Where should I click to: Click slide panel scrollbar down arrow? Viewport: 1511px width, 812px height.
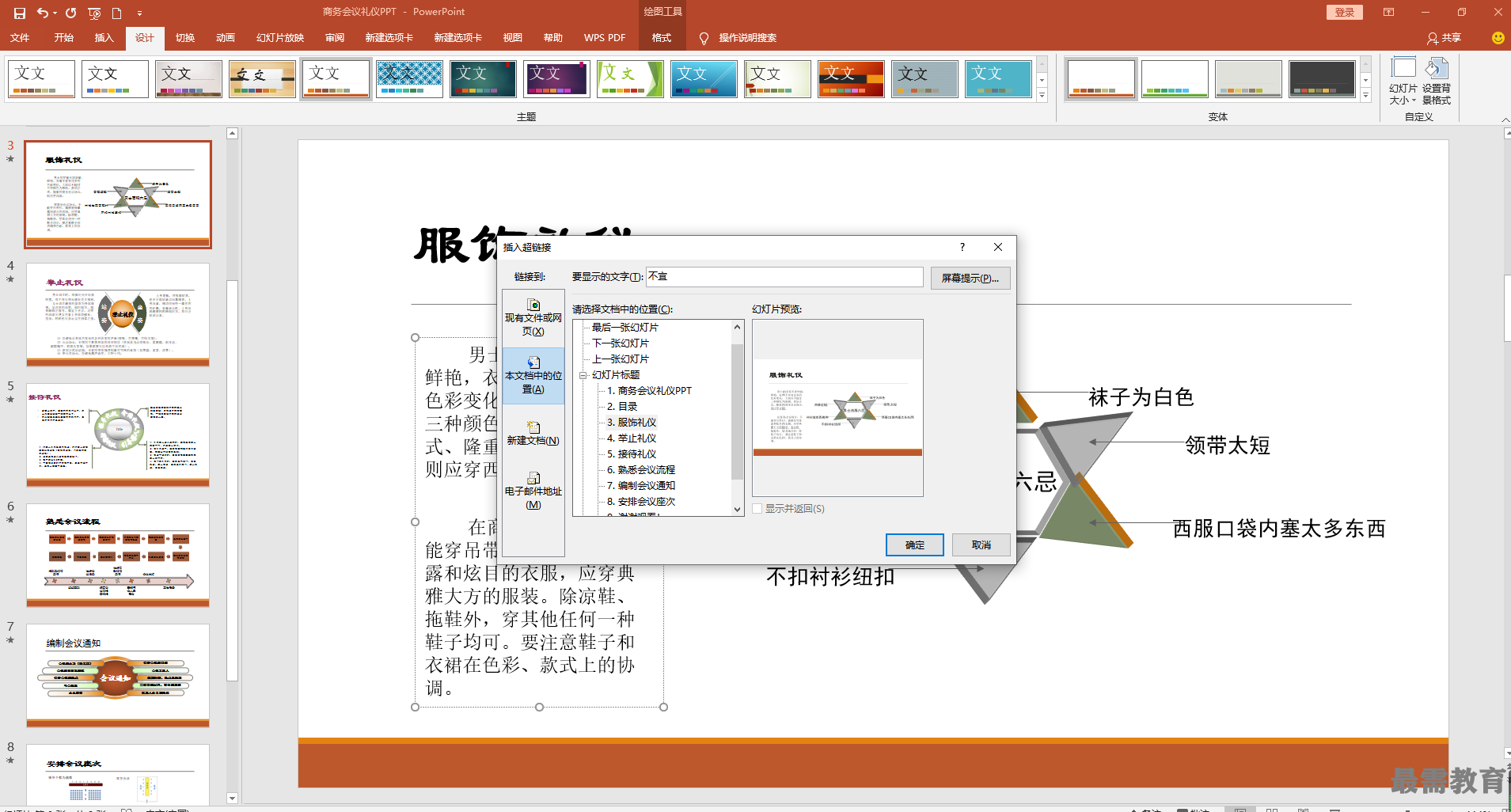(x=232, y=799)
